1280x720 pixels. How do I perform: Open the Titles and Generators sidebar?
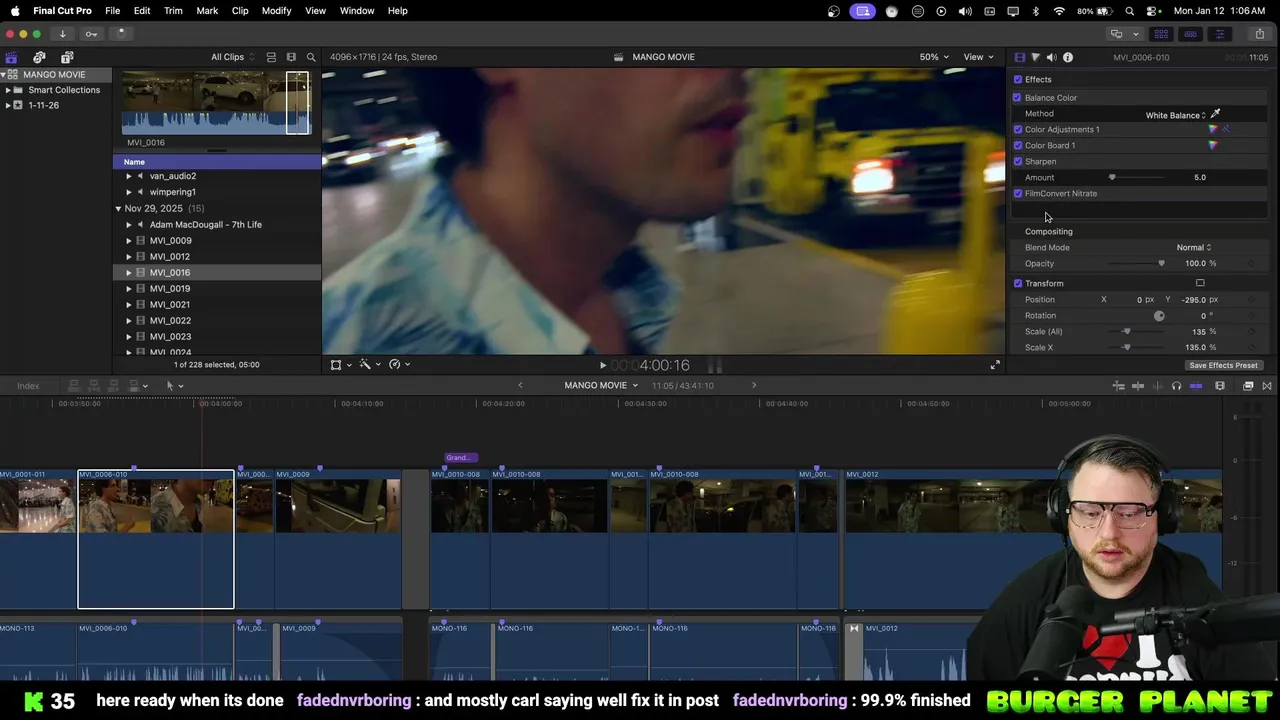[67, 57]
